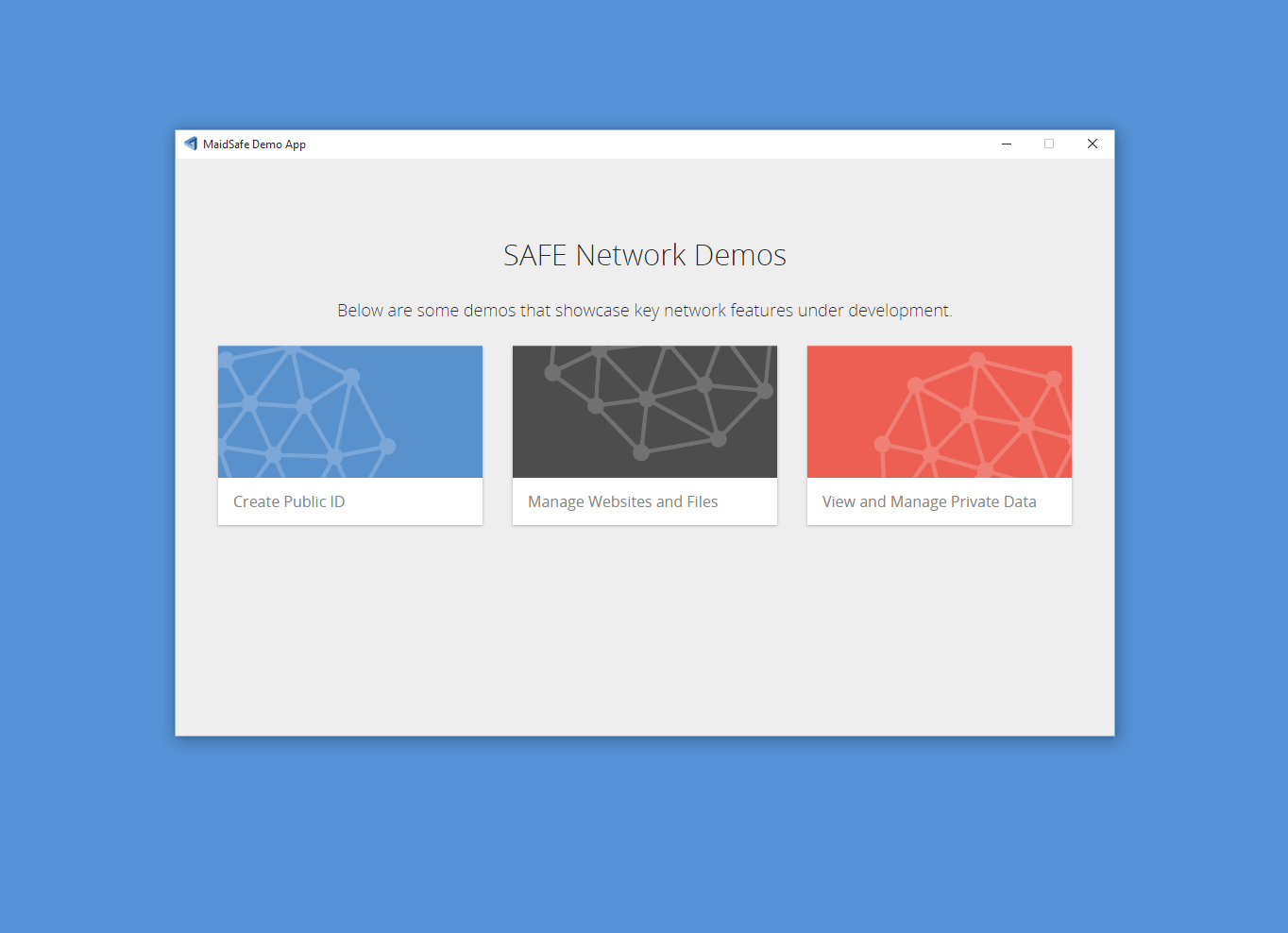Open the red View and Manage Private Data thumbnail
The width and height of the screenshot is (1288, 933).
(940, 412)
